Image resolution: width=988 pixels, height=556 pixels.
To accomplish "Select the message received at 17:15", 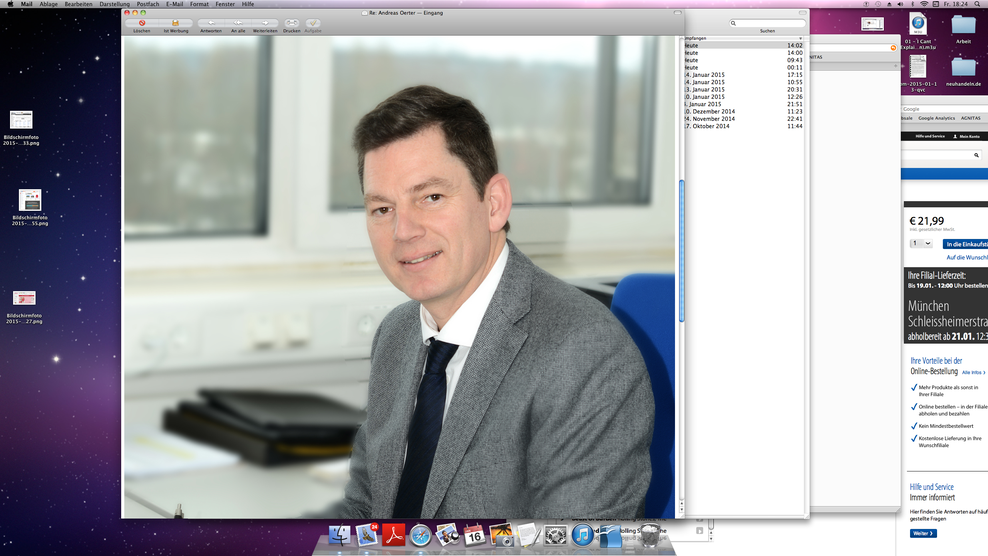I will 744,74.
